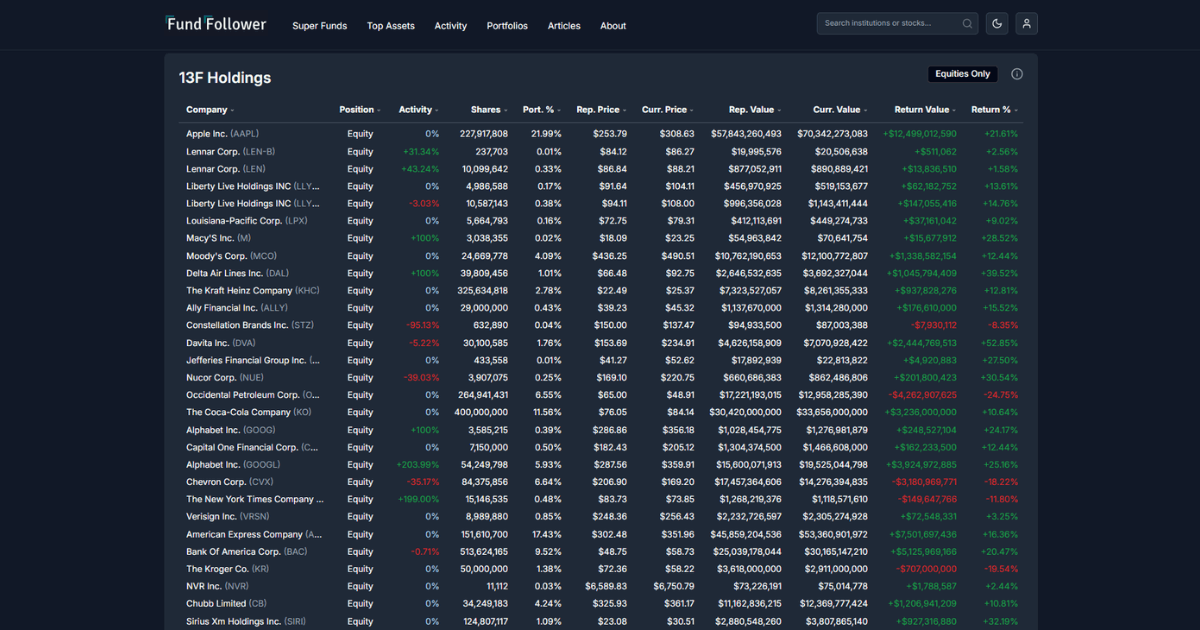Click Occidental's return value -$4,262,907,625
The width and height of the screenshot is (1200, 630).
tap(922, 395)
